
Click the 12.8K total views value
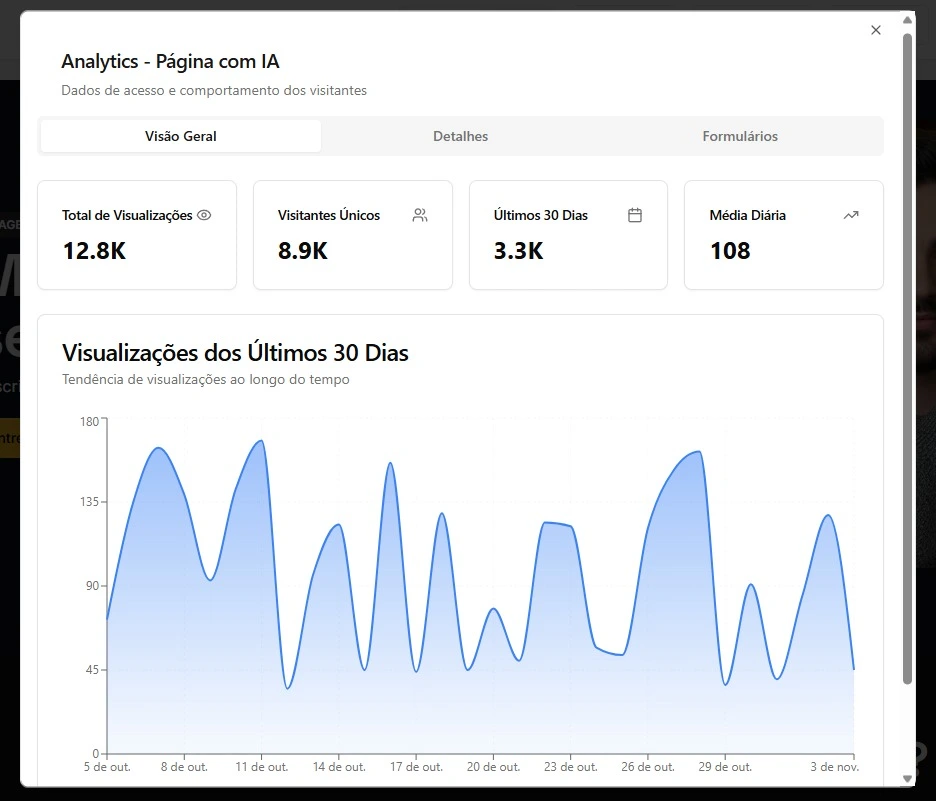pyautogui.click(x=94, y=251)
